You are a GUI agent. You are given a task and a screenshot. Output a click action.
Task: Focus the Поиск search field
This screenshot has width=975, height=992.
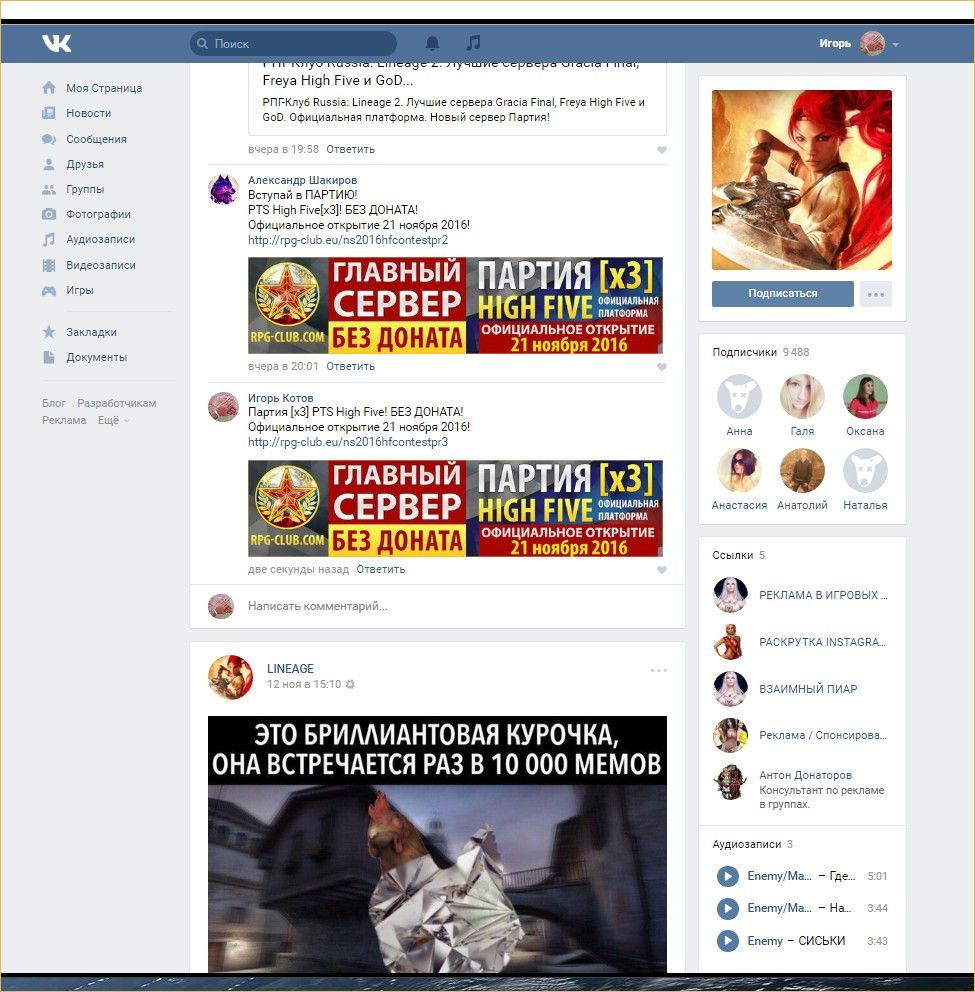pyautogui.click(x=294, y=44)
